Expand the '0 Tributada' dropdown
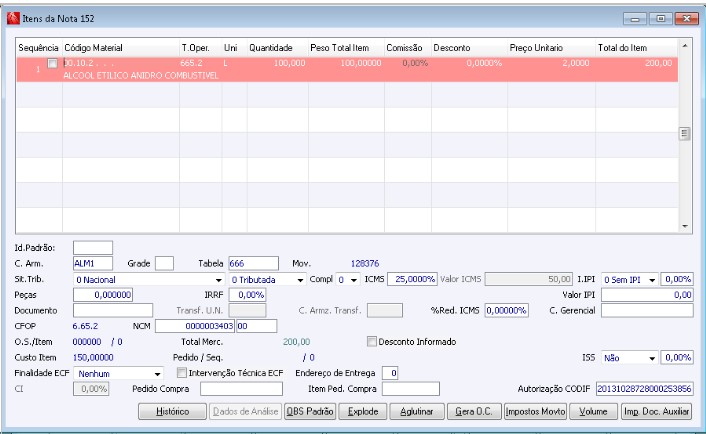706x434 pixels. [x=267, y=280]
